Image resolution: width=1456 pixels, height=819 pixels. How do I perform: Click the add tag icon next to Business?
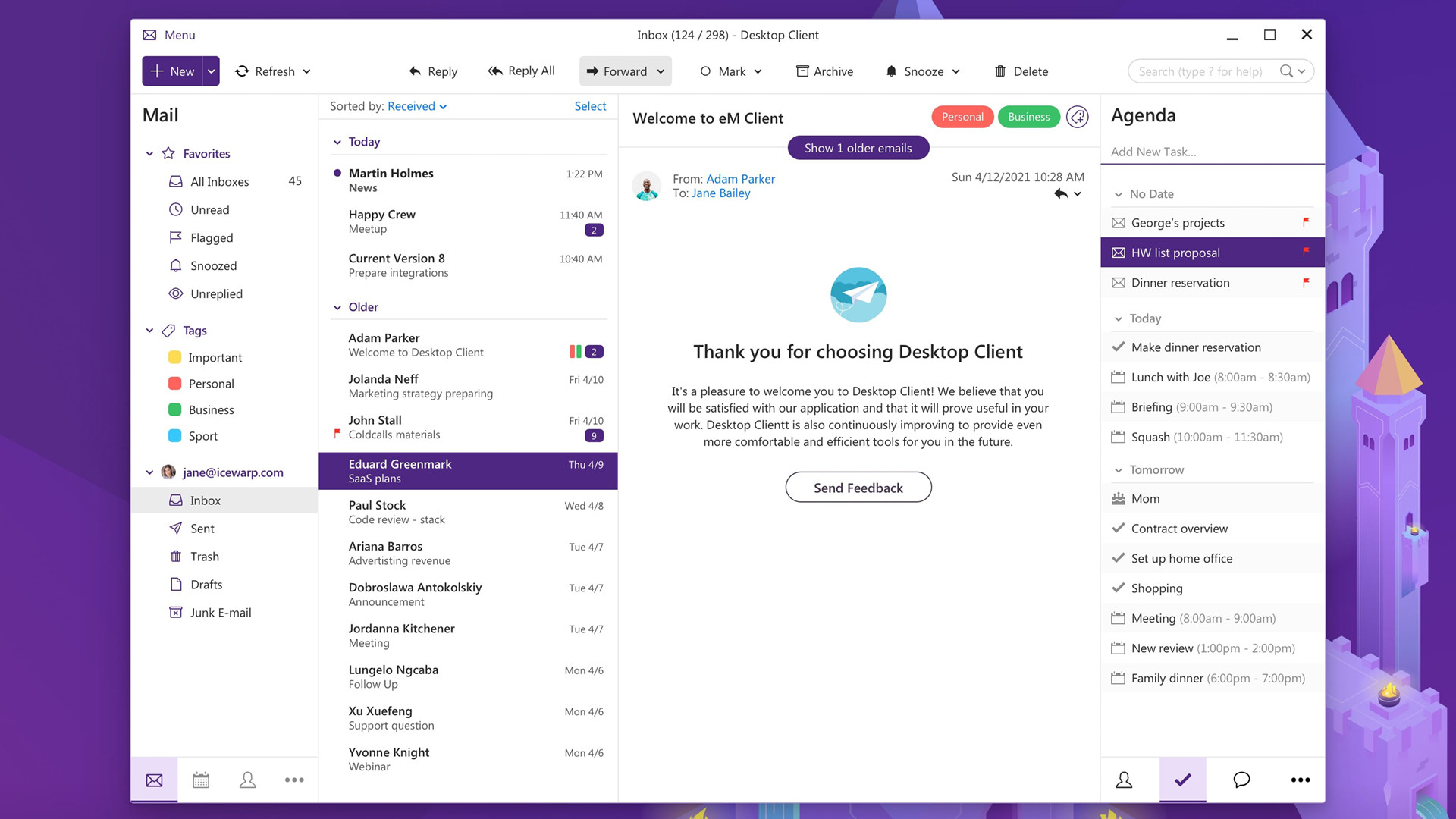tap(1078, 117)
